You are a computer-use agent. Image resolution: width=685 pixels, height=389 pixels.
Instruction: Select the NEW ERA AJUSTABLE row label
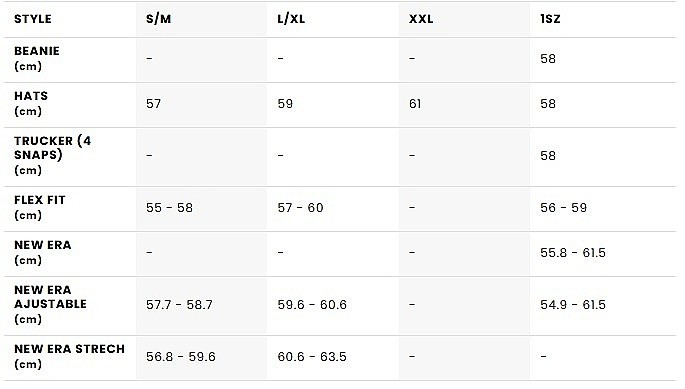(50, 305)
